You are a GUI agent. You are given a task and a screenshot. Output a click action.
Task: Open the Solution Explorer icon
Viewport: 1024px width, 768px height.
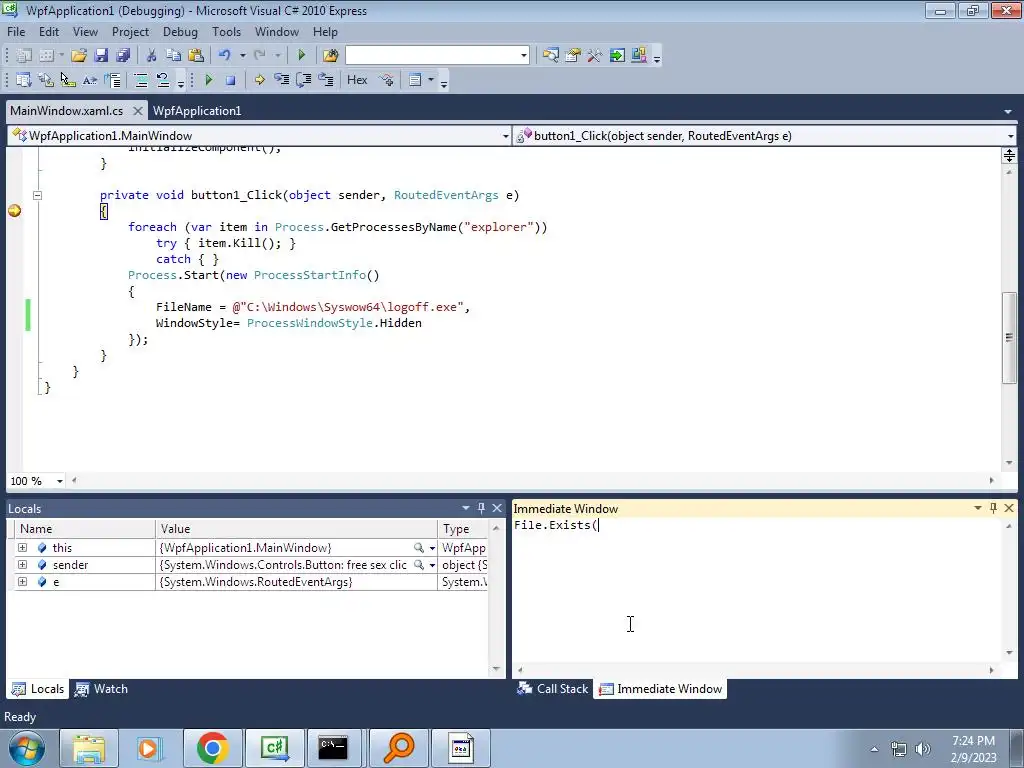click(x=551, y=56)
